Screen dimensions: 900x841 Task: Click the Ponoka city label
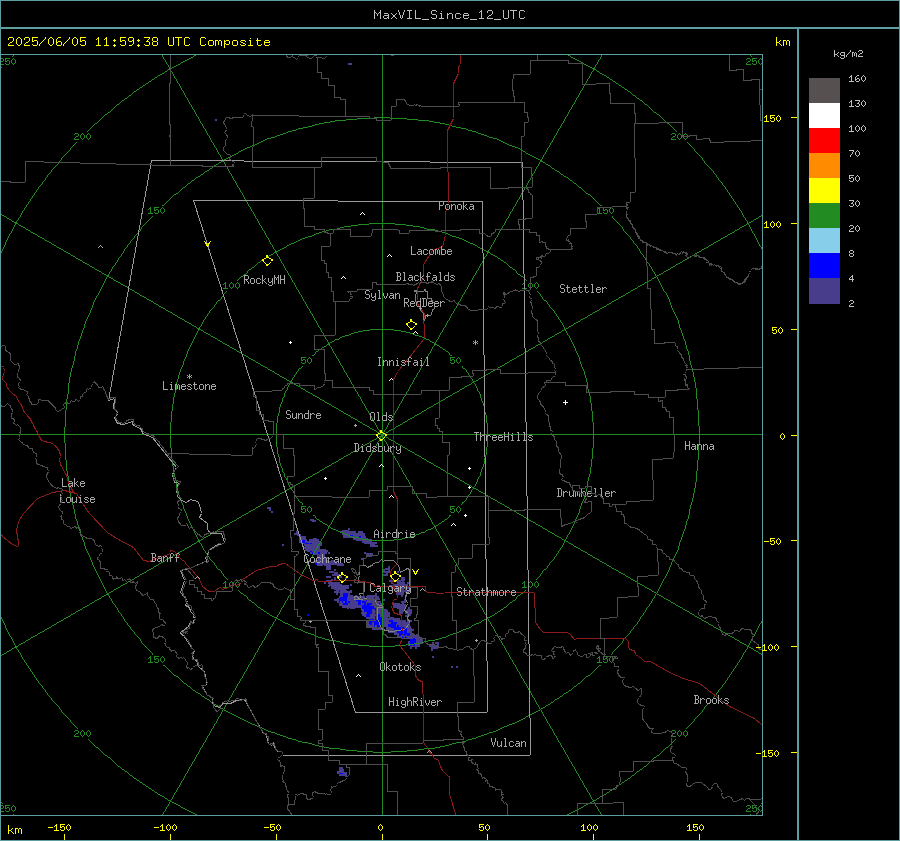point(456,206)
